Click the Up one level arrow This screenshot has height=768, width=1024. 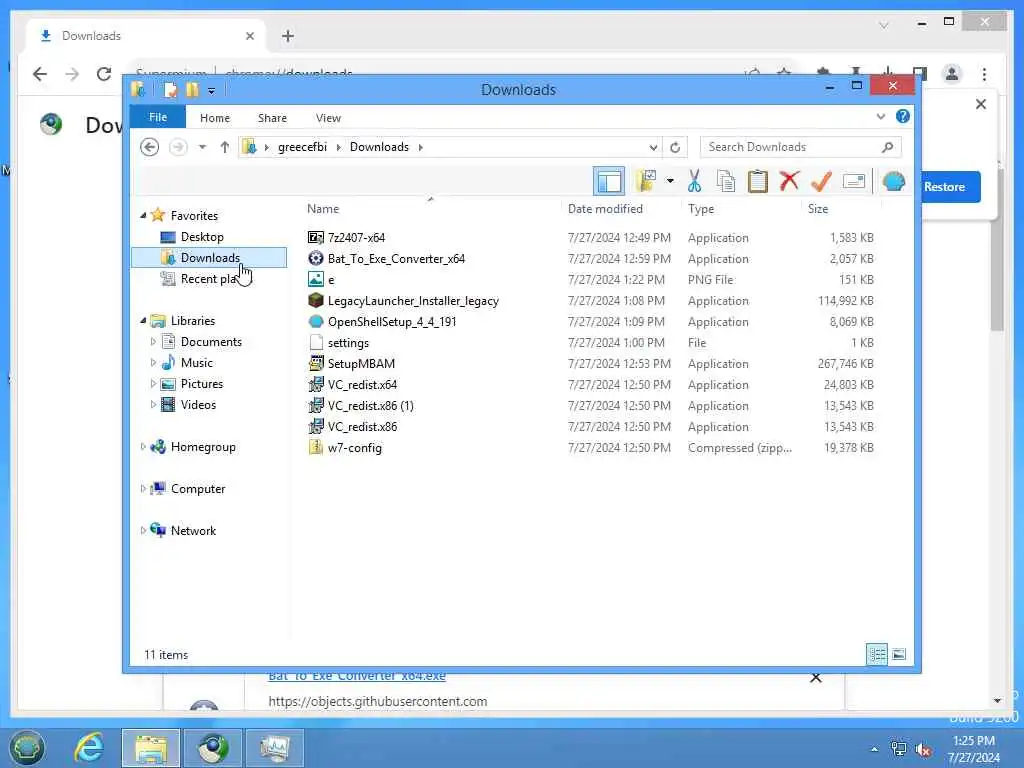click(225, 147)
